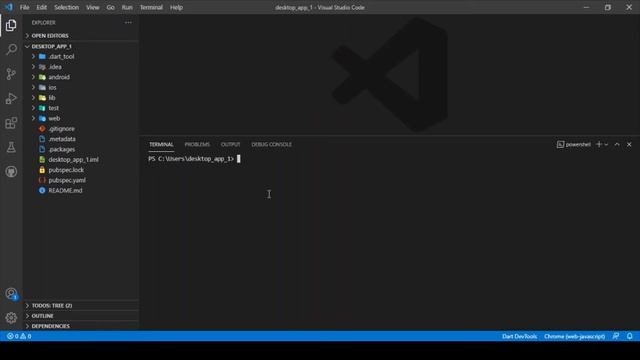Focus the terminal prompt input line
Screen dimensions: 640x360
point(194,159)
